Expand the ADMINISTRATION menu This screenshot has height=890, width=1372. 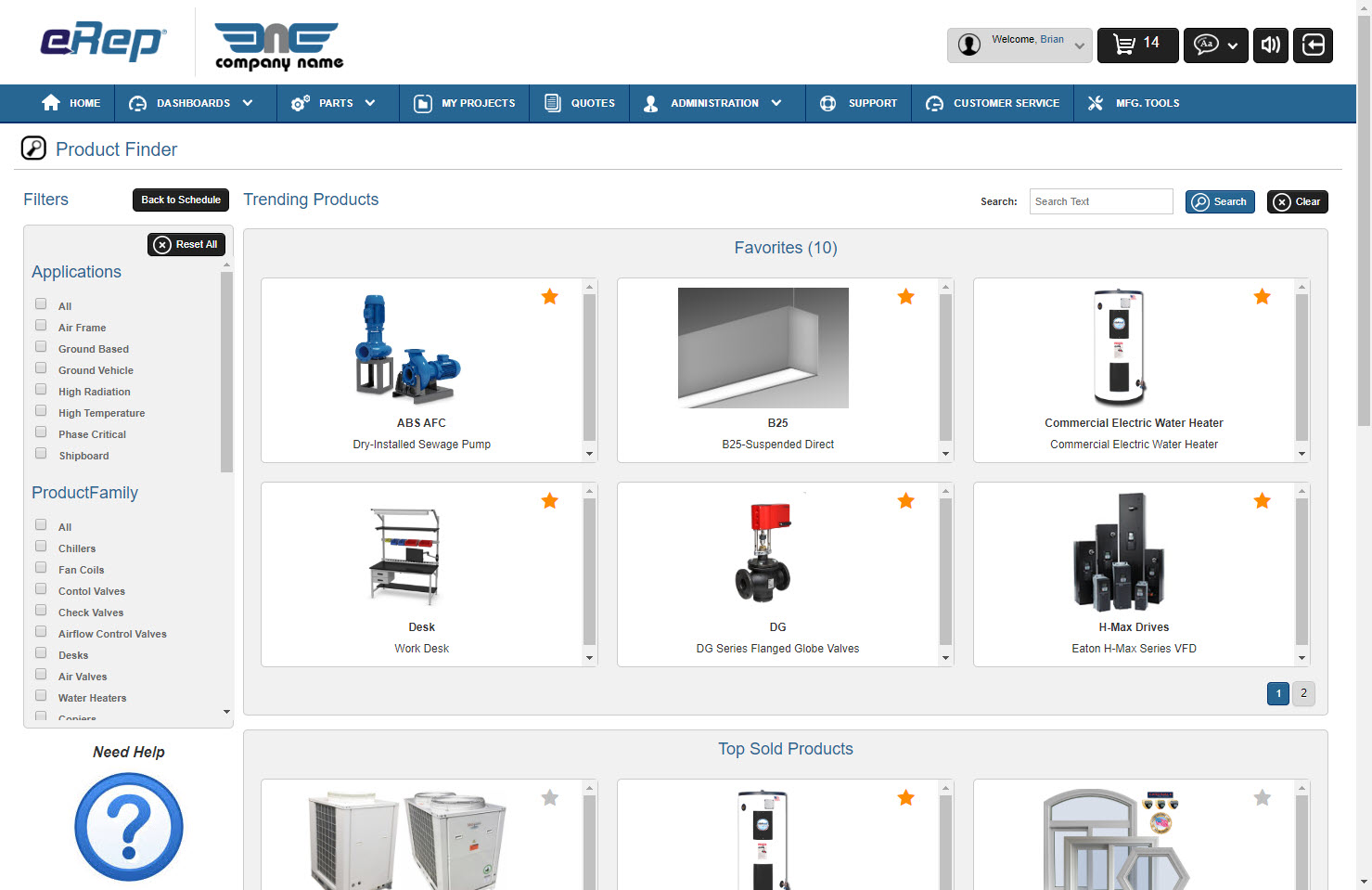pos(712,103)
